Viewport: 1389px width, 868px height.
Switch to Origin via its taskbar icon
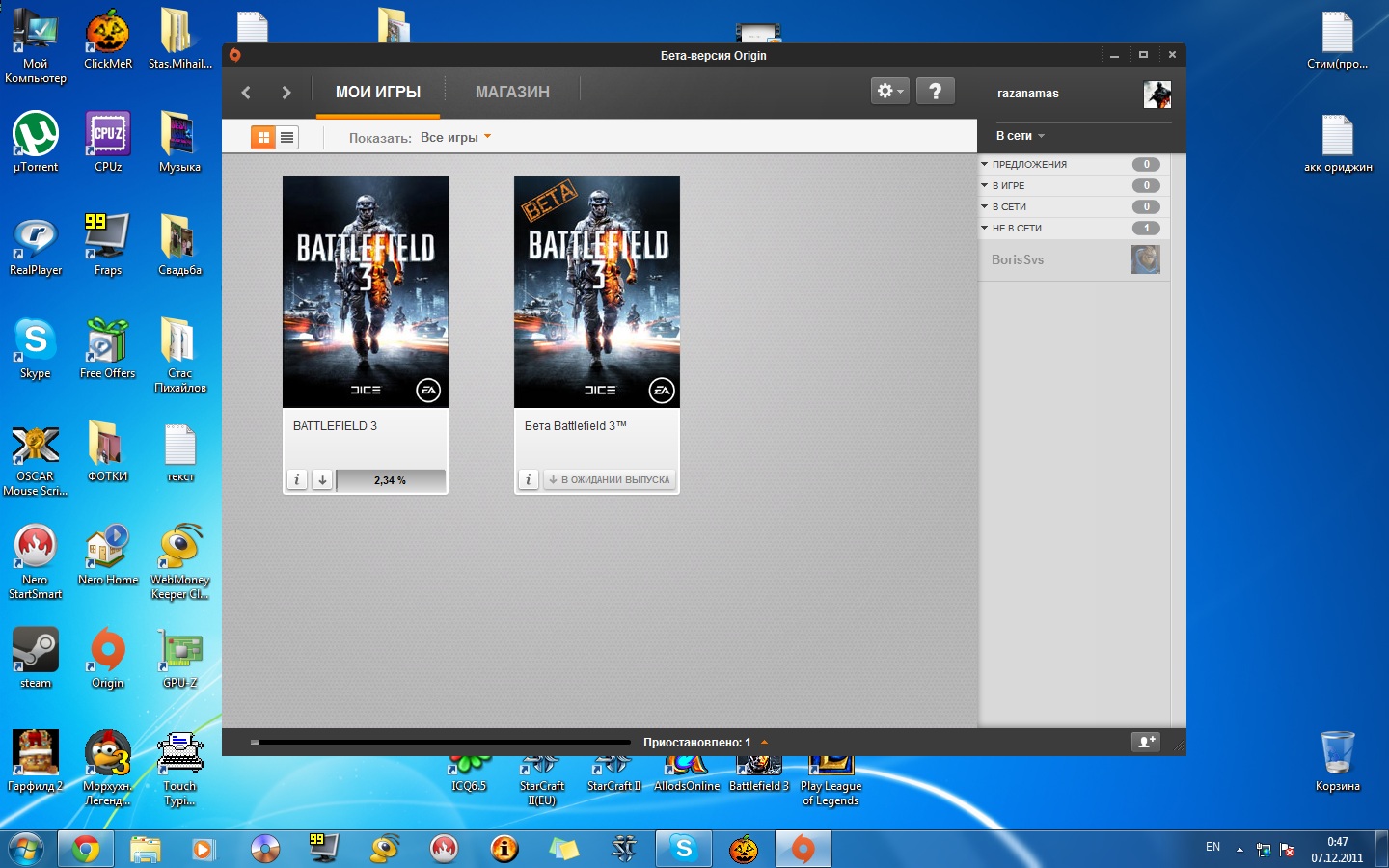pos(803,849)
